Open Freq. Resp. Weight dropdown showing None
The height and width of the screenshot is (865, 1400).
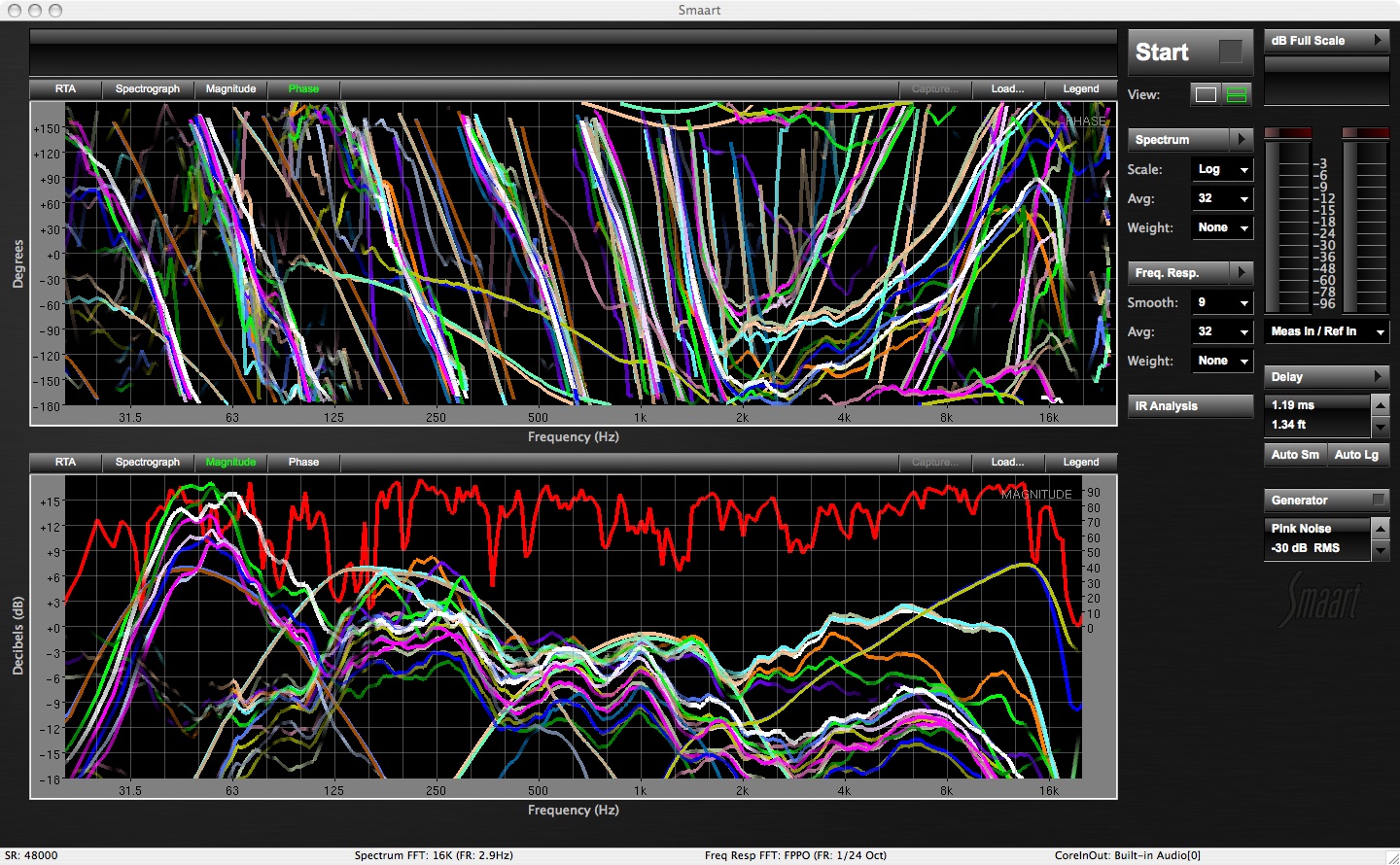(x=1222, y=361)
